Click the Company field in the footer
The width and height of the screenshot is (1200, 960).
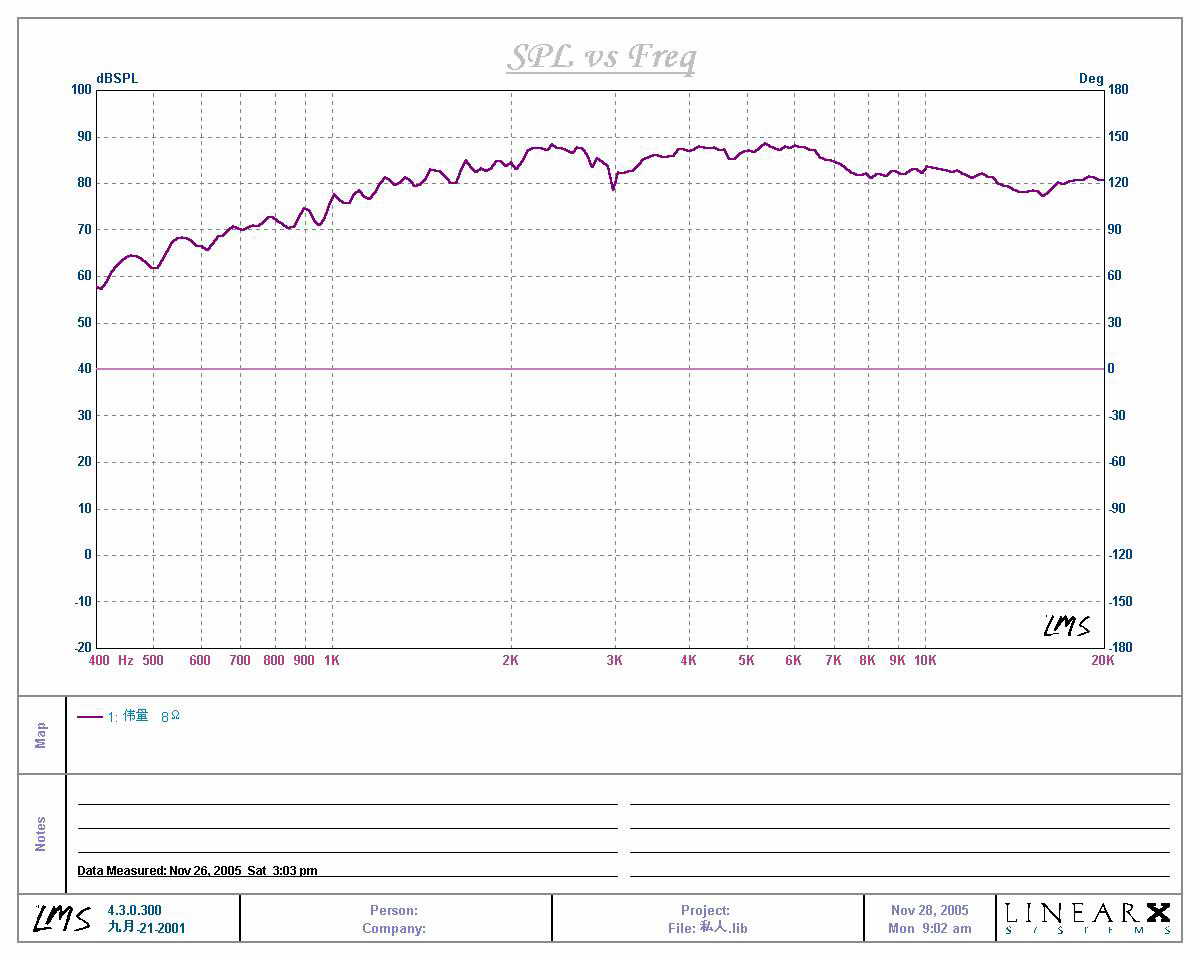394,928
